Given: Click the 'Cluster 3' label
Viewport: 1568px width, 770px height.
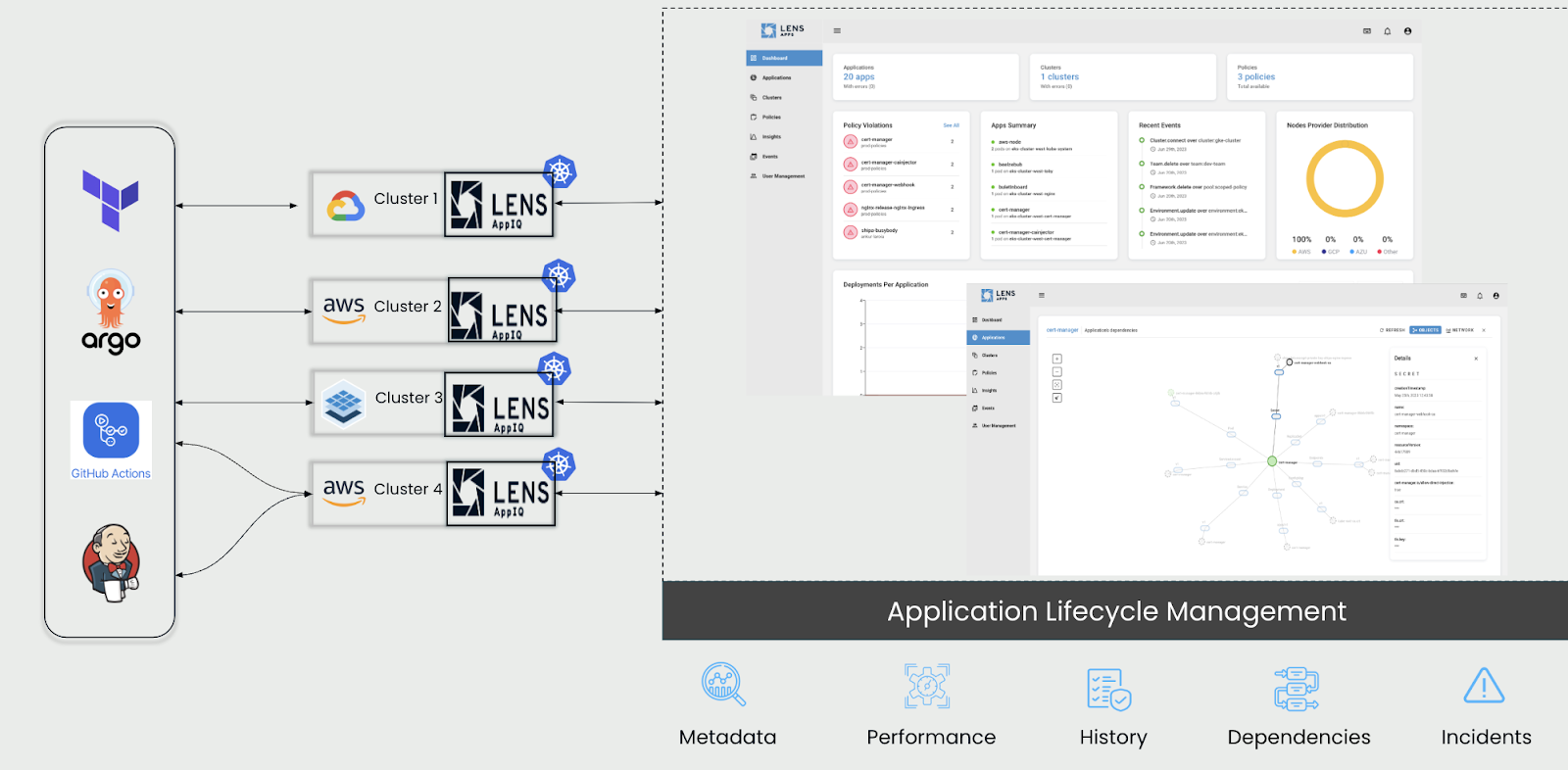Looking at the screenshot, I should pyautogui.click(x=409, y=398).
